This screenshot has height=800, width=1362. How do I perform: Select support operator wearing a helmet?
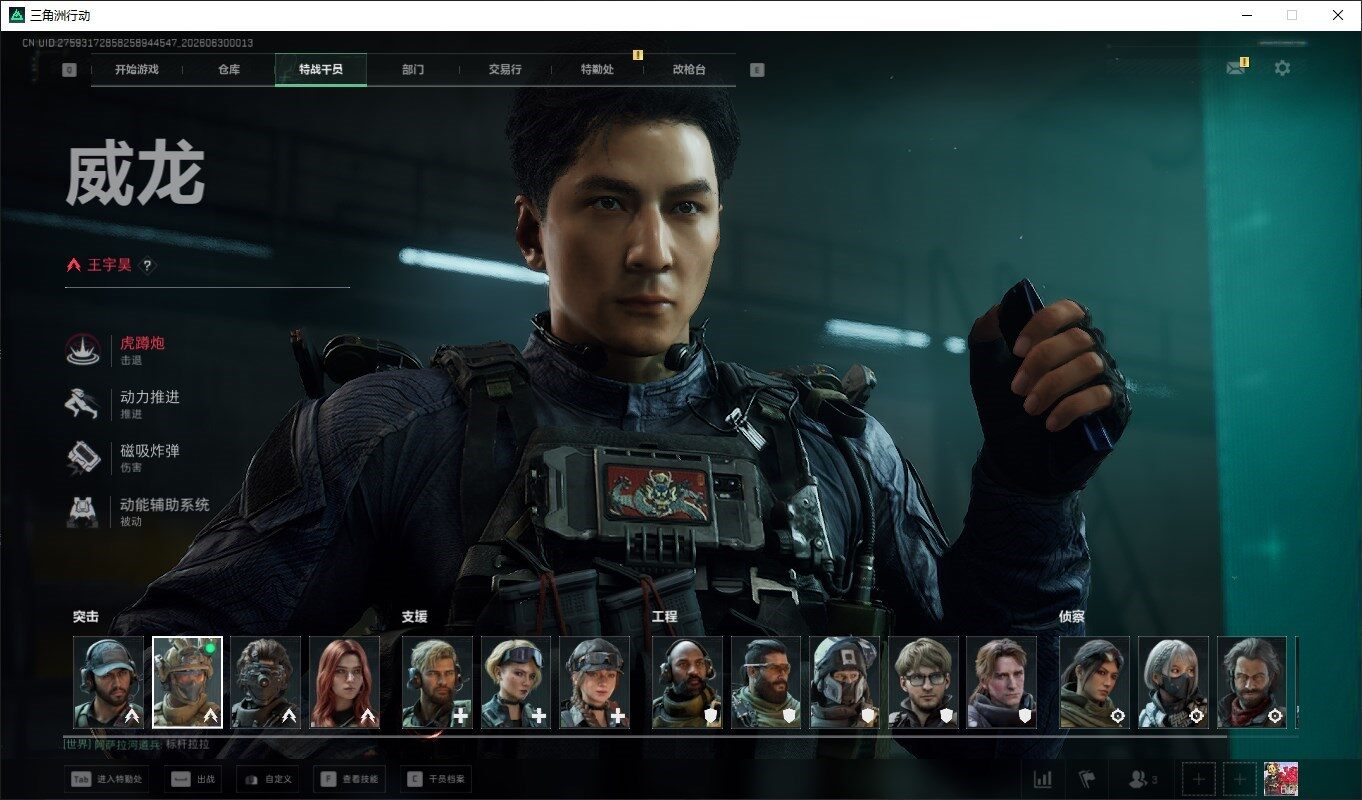(x=594, y=682)
